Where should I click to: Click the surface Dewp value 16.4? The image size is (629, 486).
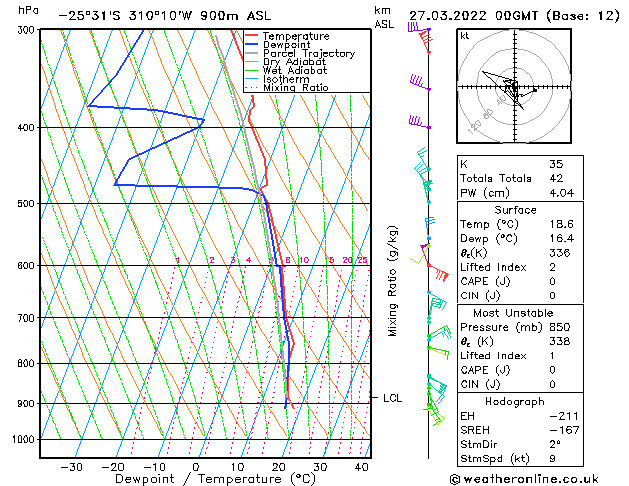point(562,239)
